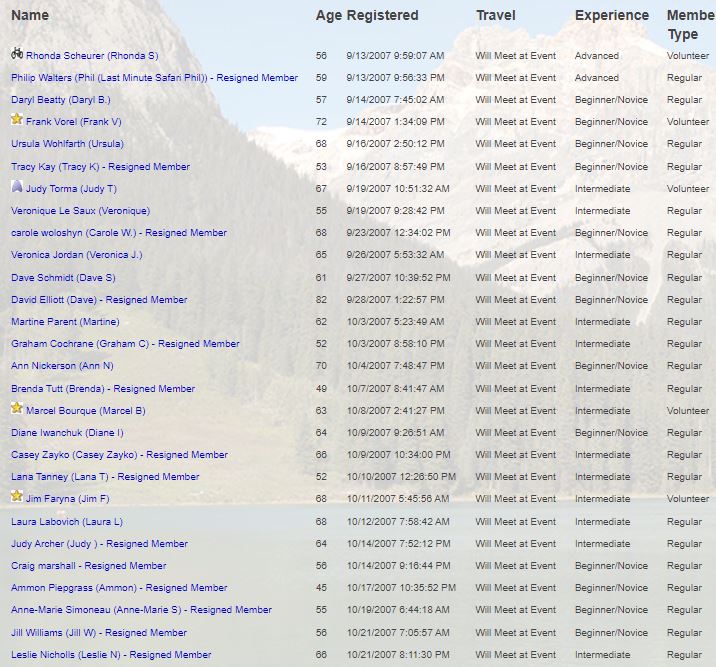716x667 pixels.
Task: Open Dave Schmidt's member page
Action: coord(63,278)
